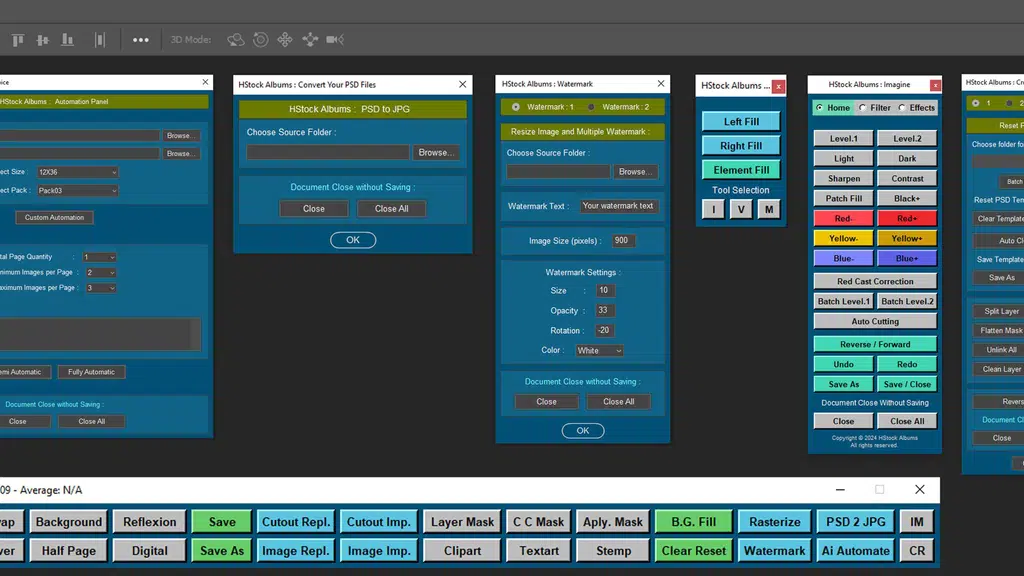This screenshot has width=1024, height=576.
Task: Click Browse in PSD to JPG dialog
Action: pos(436,152)
